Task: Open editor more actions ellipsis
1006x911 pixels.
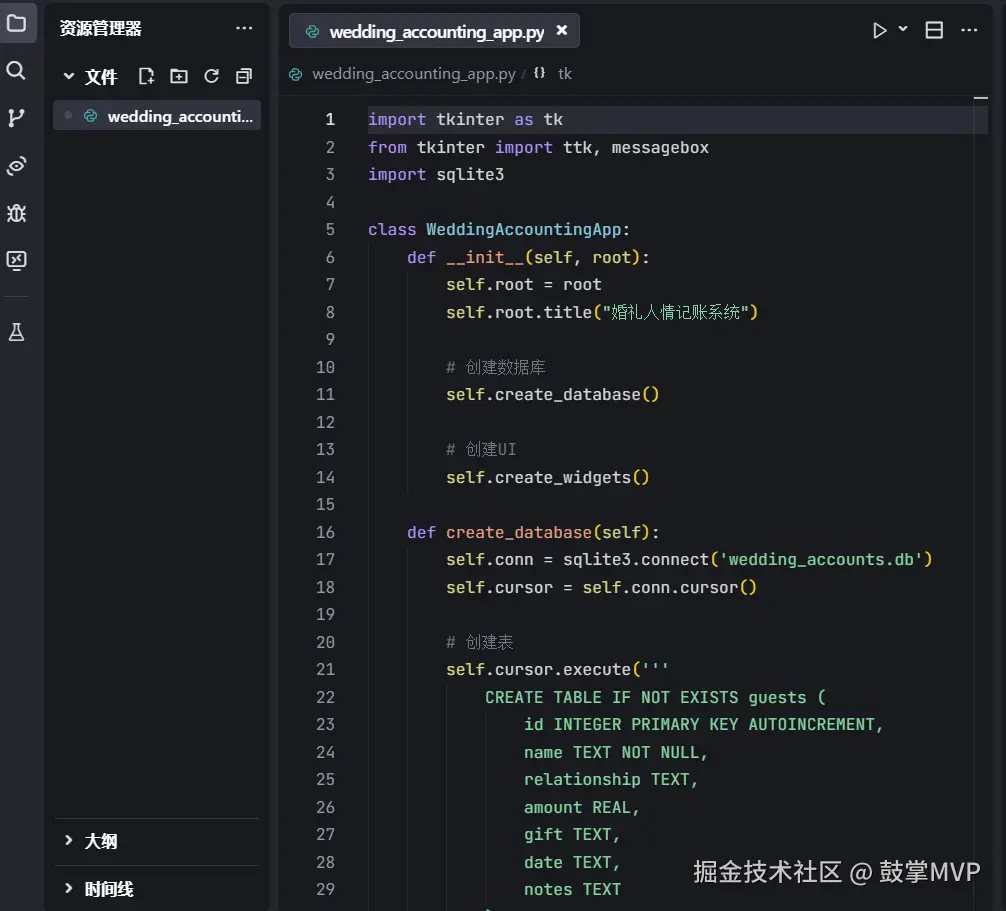Action: (969, 30)
